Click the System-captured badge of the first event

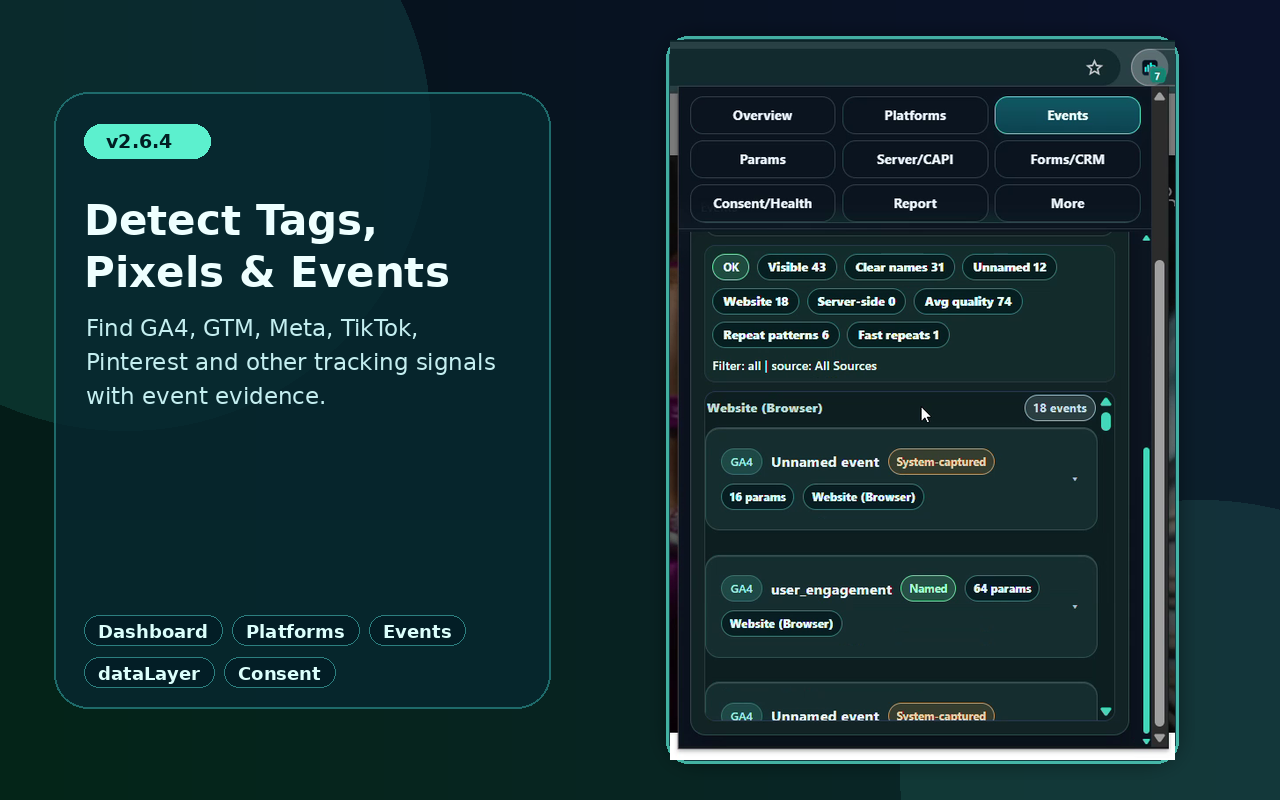(941, 462)
